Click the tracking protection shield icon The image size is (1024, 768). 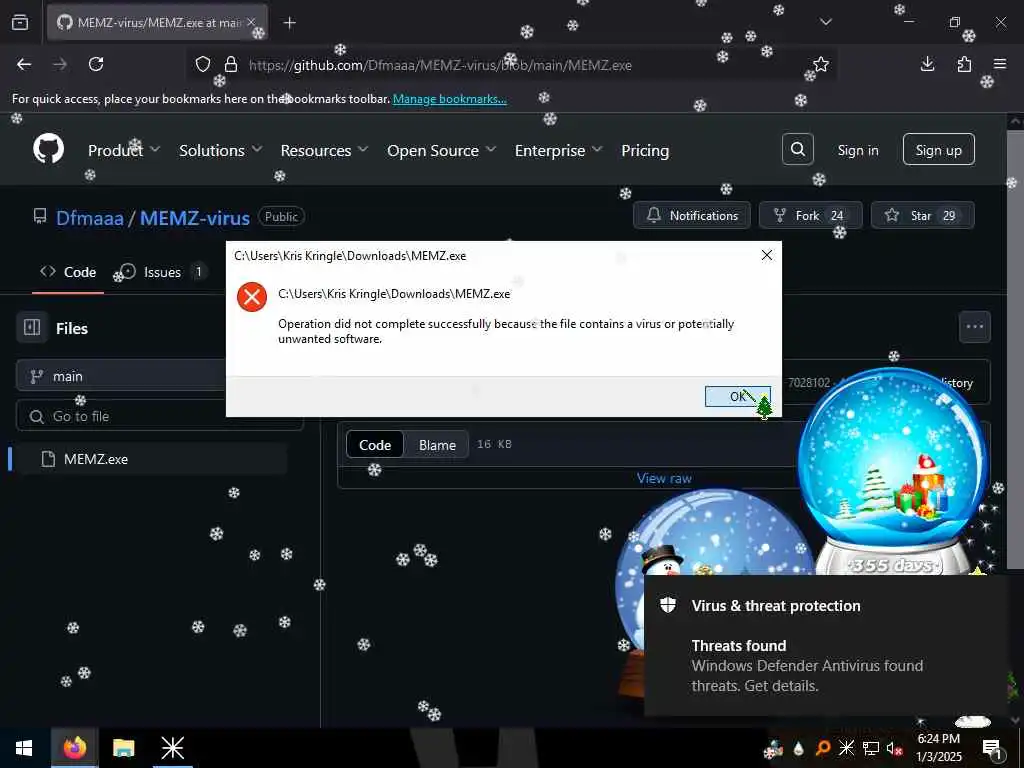[203, 64]
